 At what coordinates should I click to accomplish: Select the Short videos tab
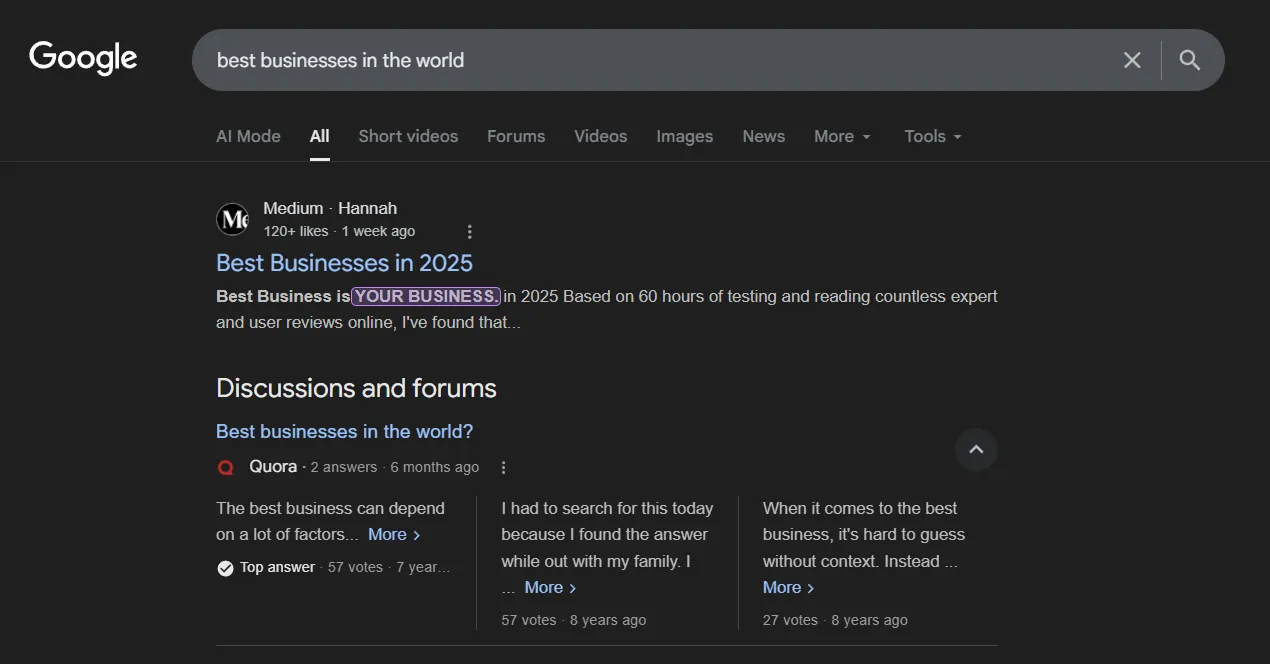tap(408, 137)
